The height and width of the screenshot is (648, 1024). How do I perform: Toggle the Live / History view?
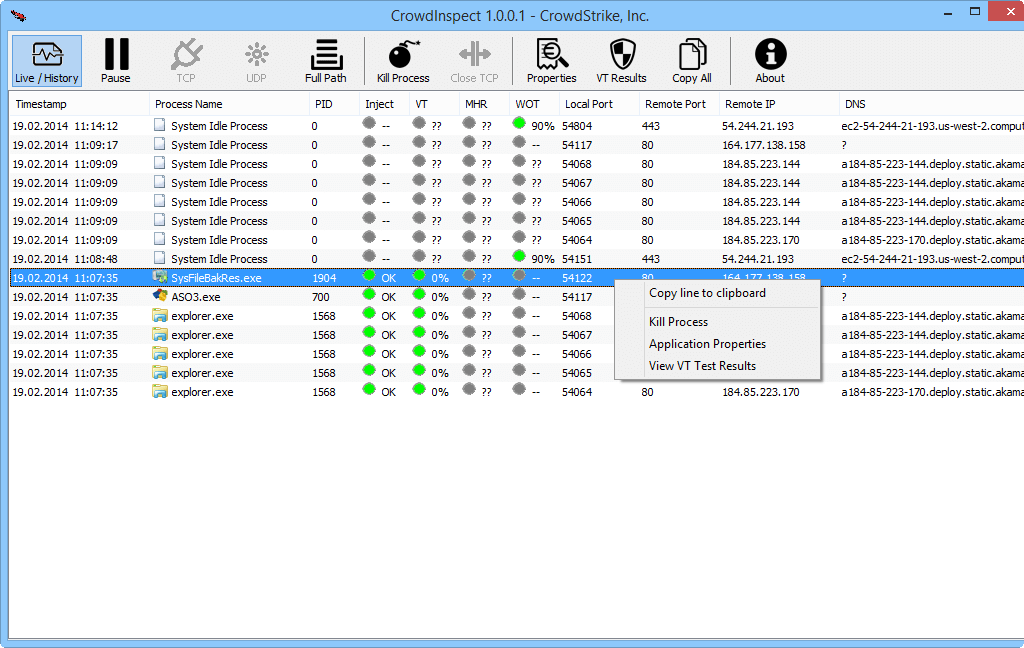[x=47, y=61]
